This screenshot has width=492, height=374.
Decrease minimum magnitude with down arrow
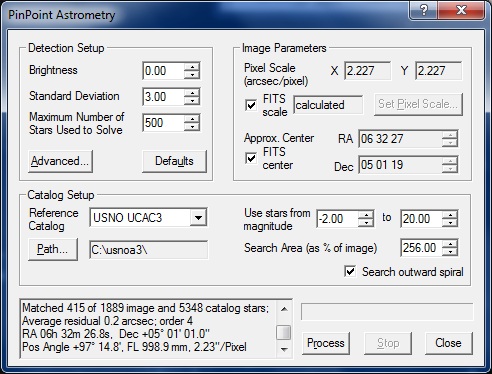coord(366,223)
